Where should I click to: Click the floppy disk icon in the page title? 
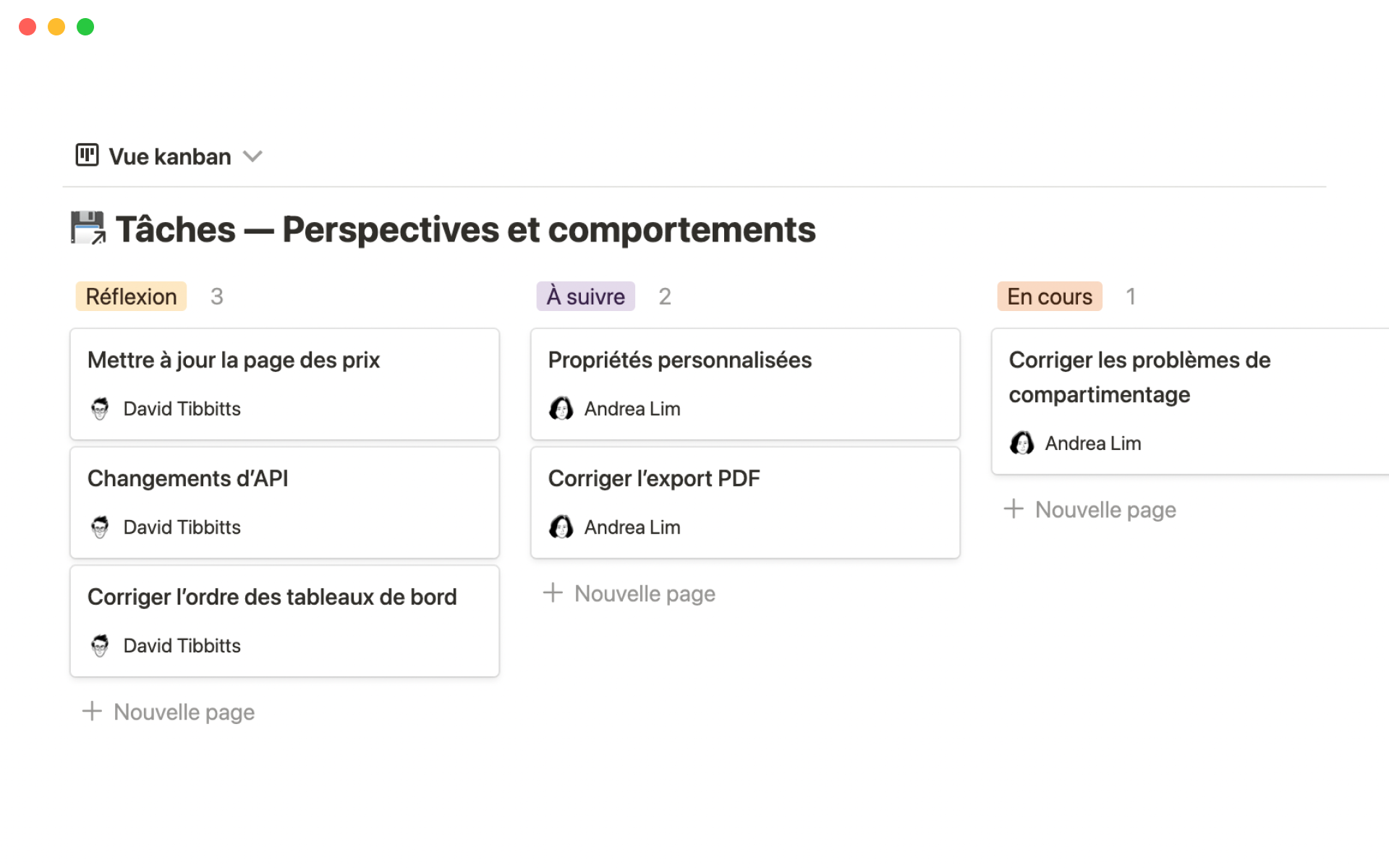point(87,228)
